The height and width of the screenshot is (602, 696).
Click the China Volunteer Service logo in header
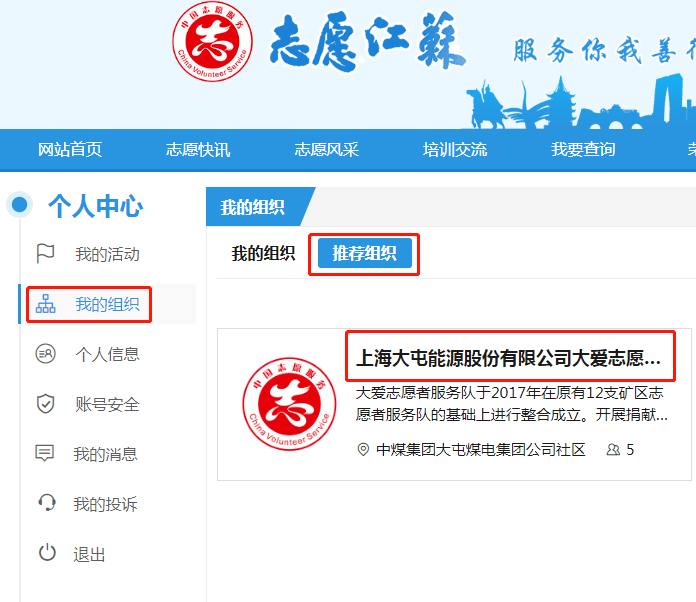213,41
